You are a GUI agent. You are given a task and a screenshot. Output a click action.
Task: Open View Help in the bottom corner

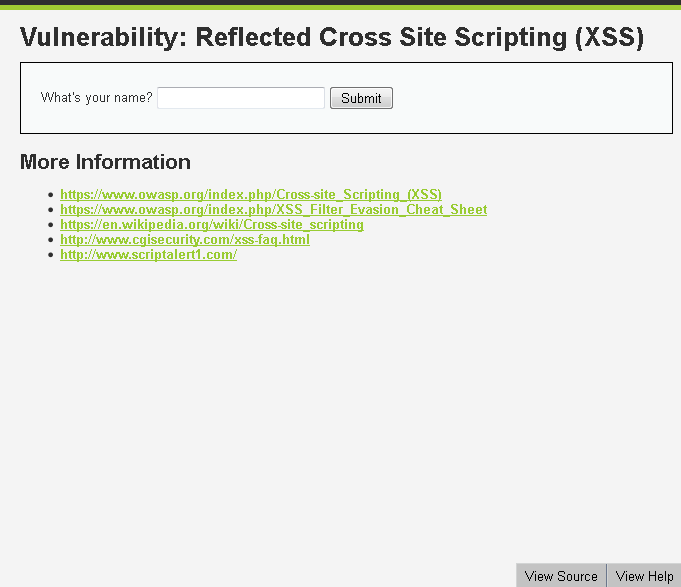(x=644, y=576)
